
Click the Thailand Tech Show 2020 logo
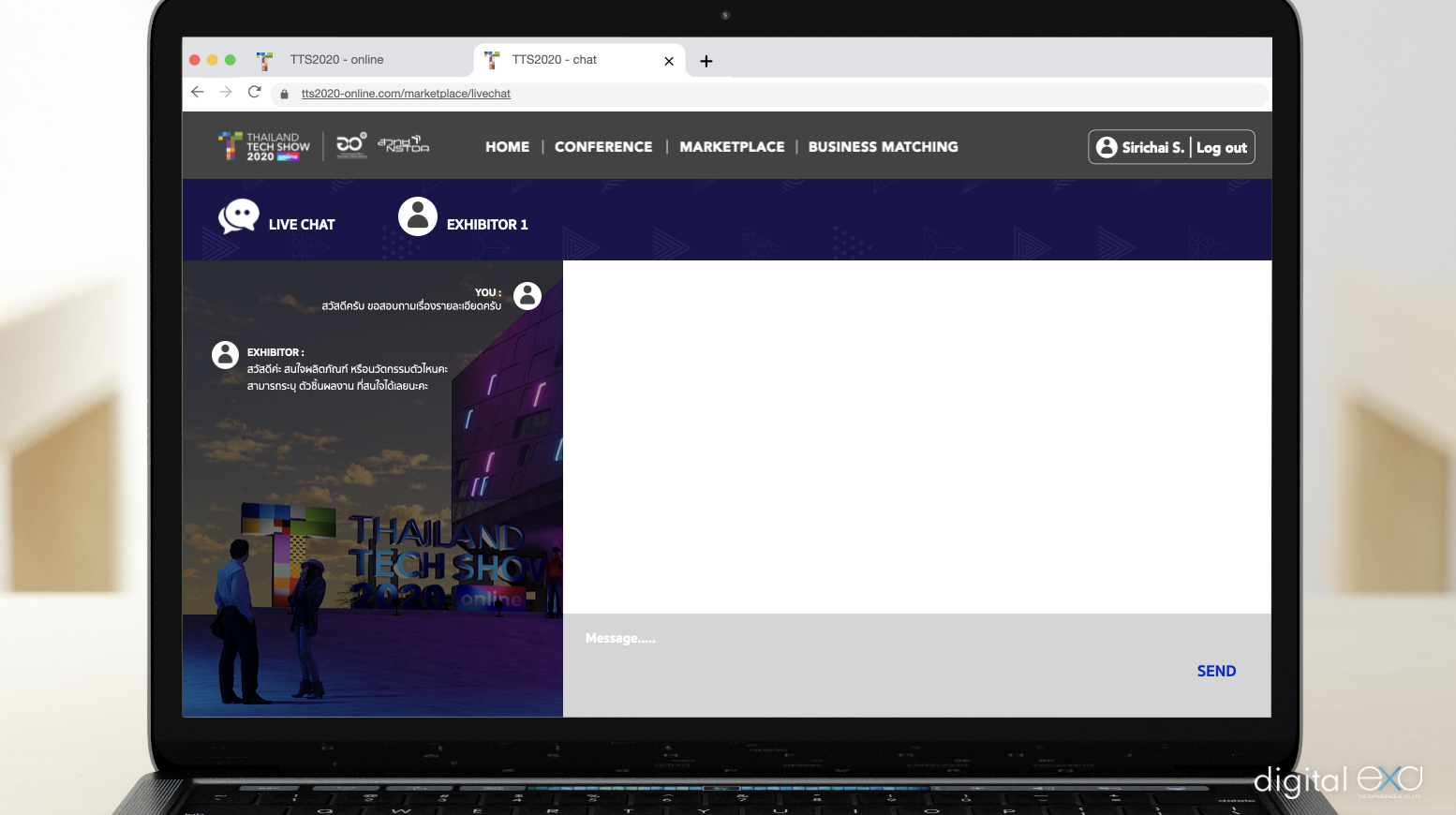coord(264,147)
